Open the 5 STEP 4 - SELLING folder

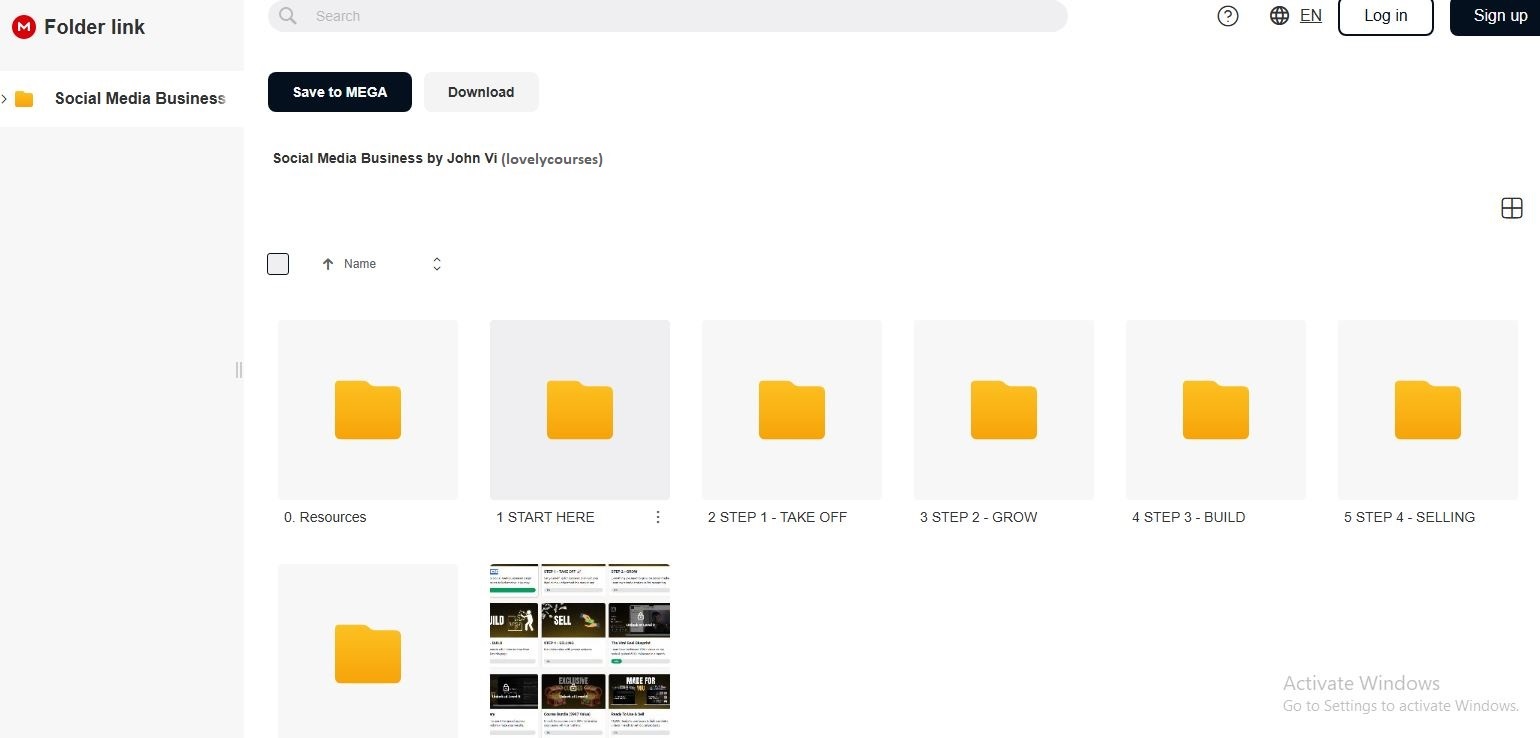point(1428,410)
